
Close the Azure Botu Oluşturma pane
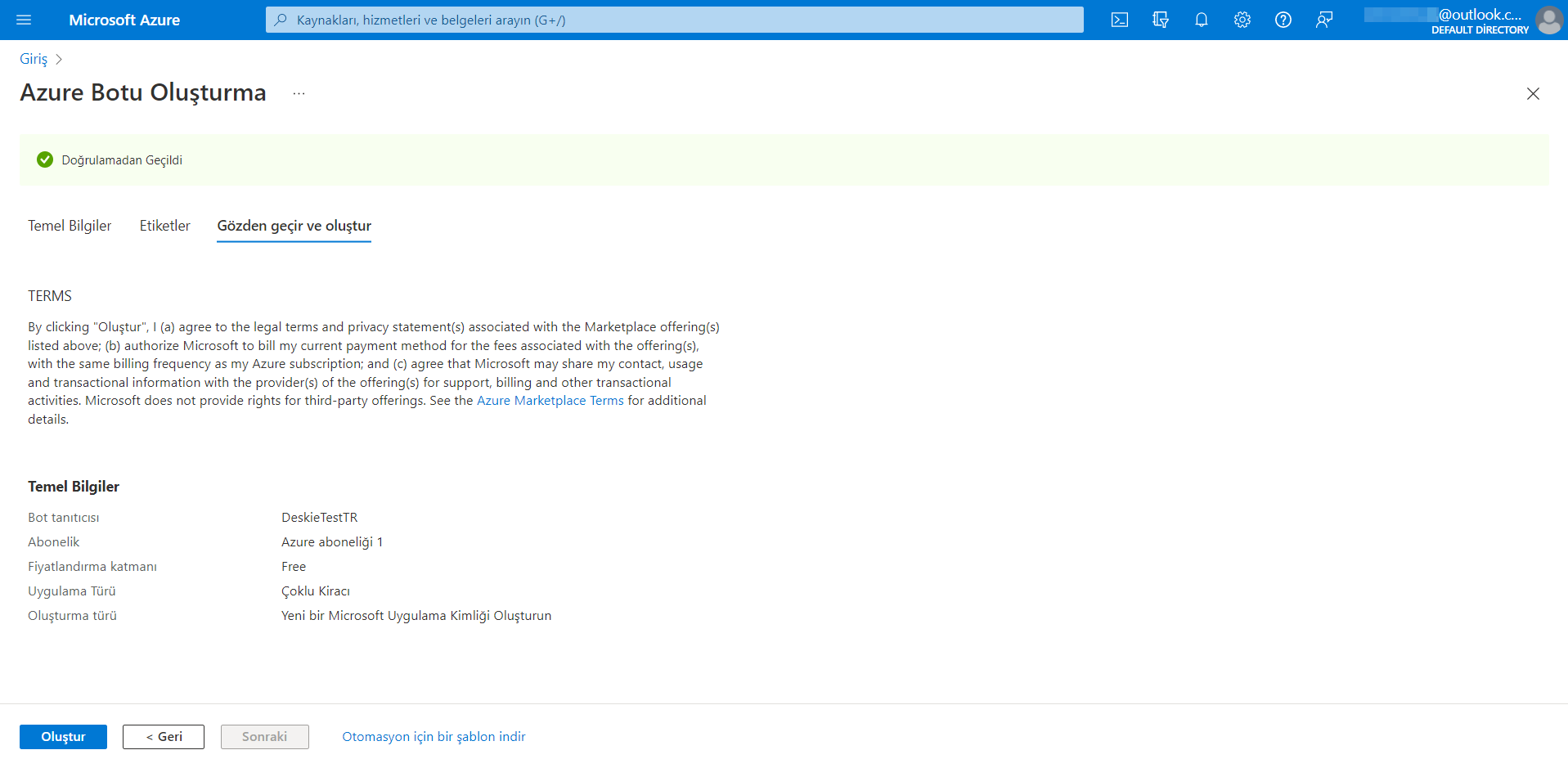click(x=1533, y=93)
